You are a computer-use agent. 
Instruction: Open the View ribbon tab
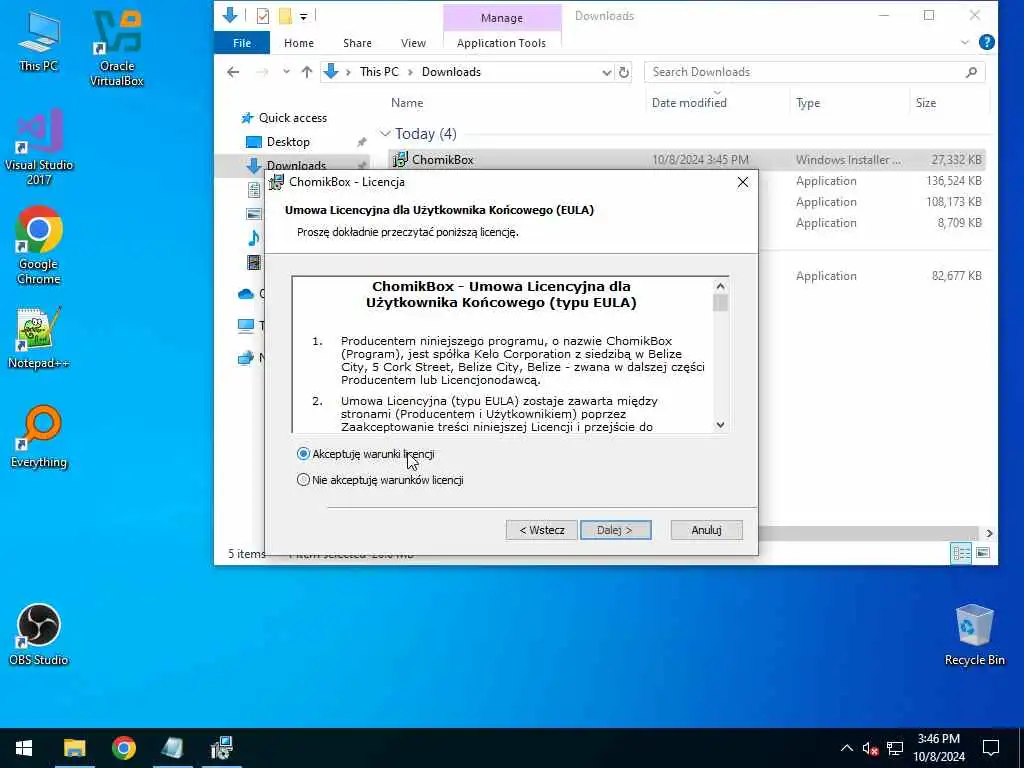click(x=413, y=43)
